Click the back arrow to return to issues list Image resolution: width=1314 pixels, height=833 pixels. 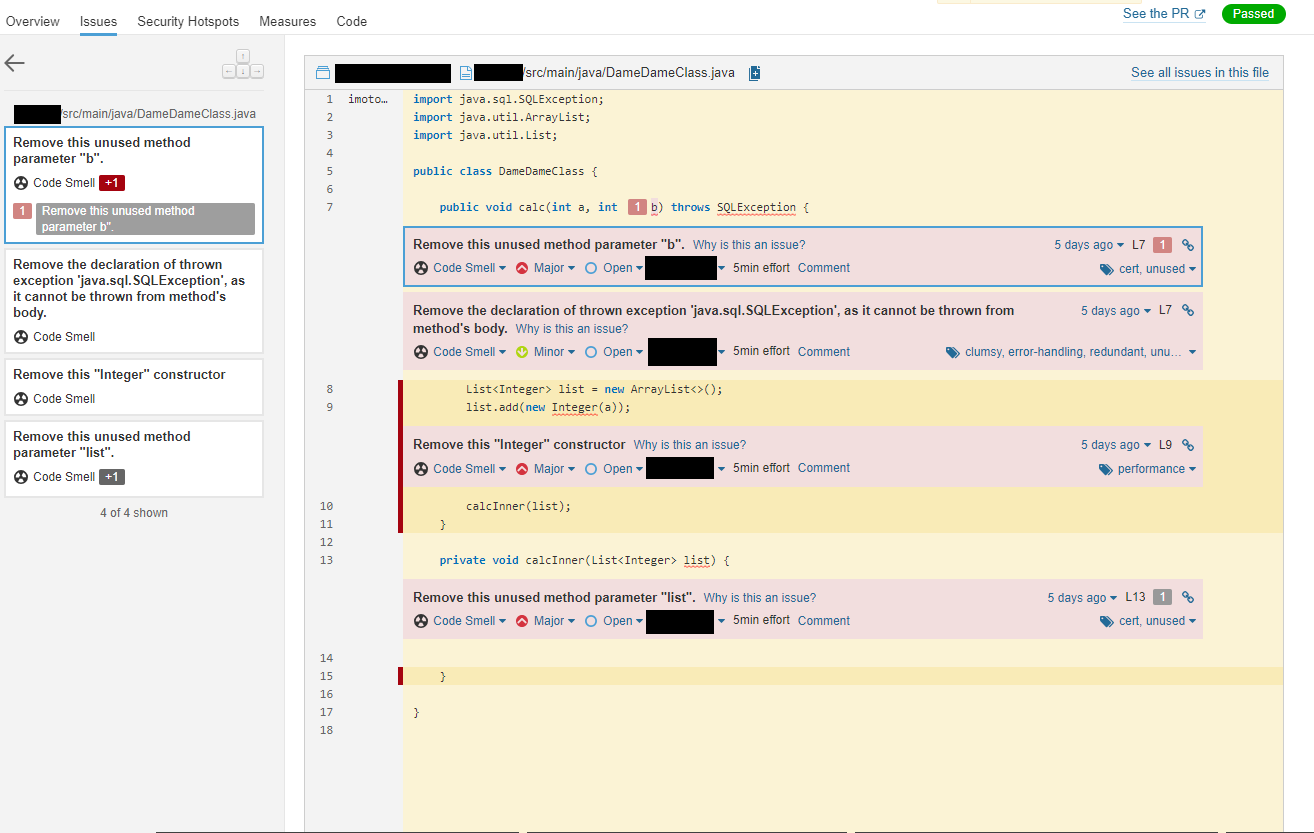point(14,63)
